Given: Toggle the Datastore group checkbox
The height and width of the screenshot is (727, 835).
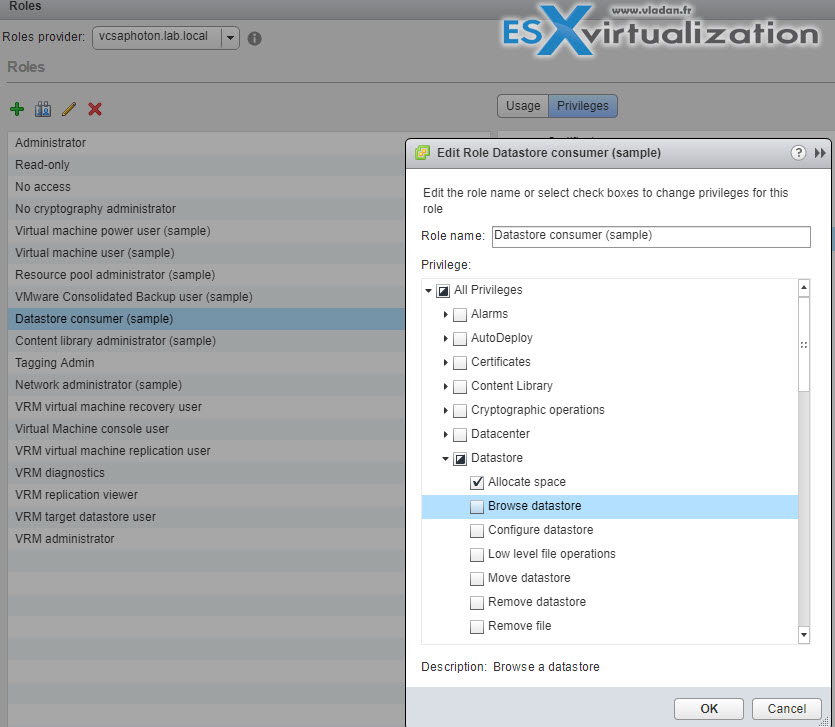Looking at the screenshot, I should (x=460, y=459).
